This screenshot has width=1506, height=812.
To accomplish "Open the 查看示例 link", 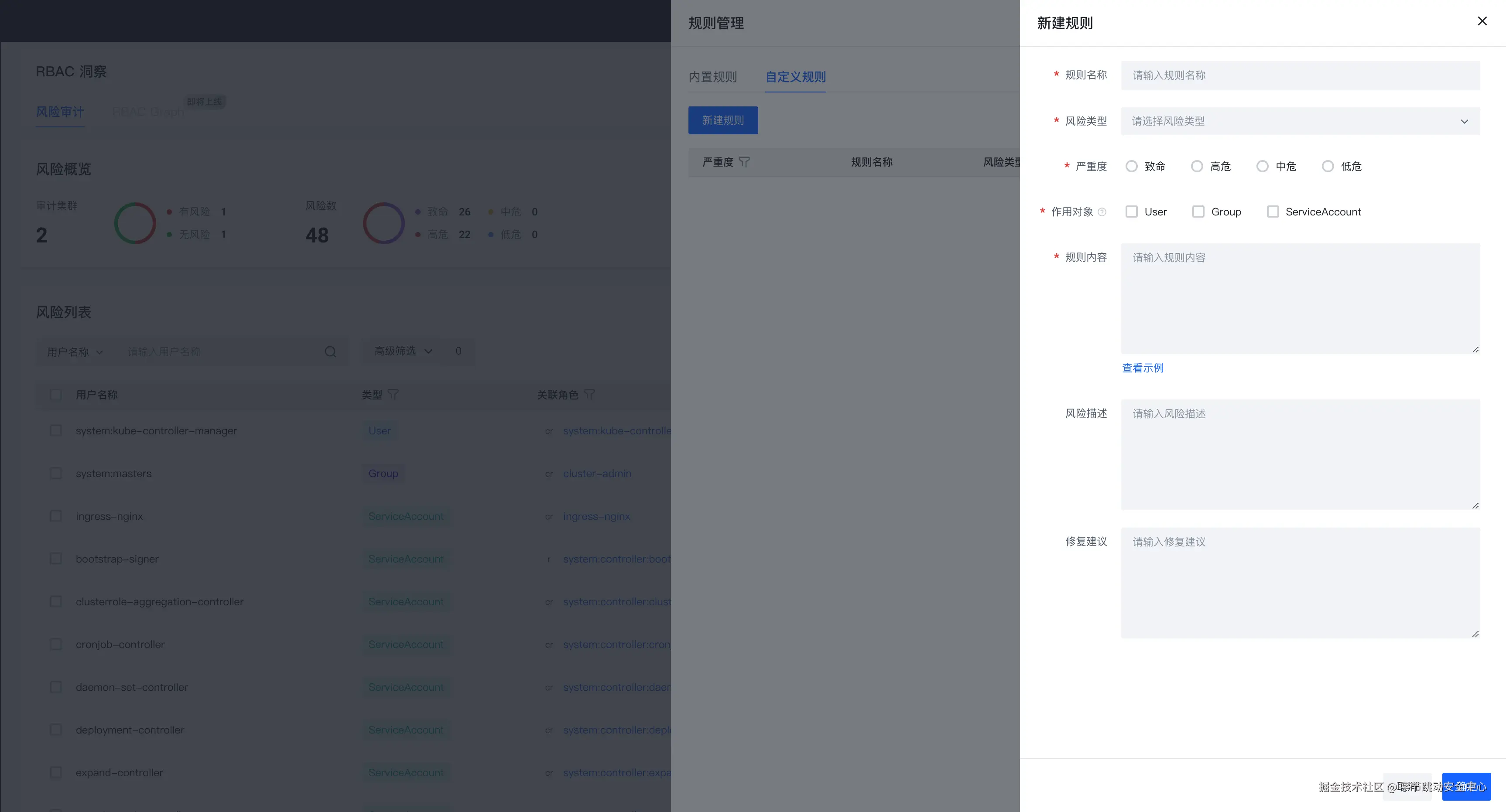I will [x=1142, y=368].
